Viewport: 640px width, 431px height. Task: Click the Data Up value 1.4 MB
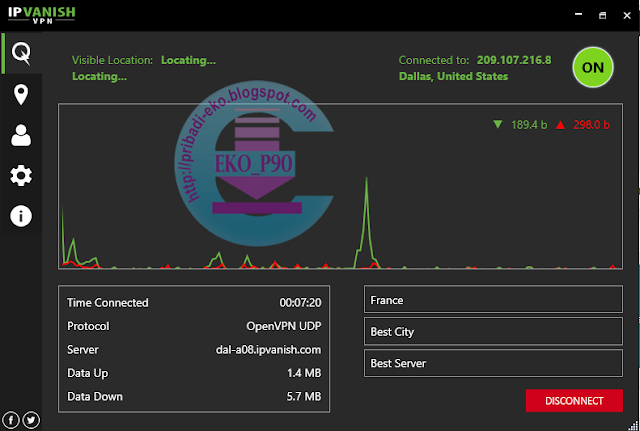(304, 373)
